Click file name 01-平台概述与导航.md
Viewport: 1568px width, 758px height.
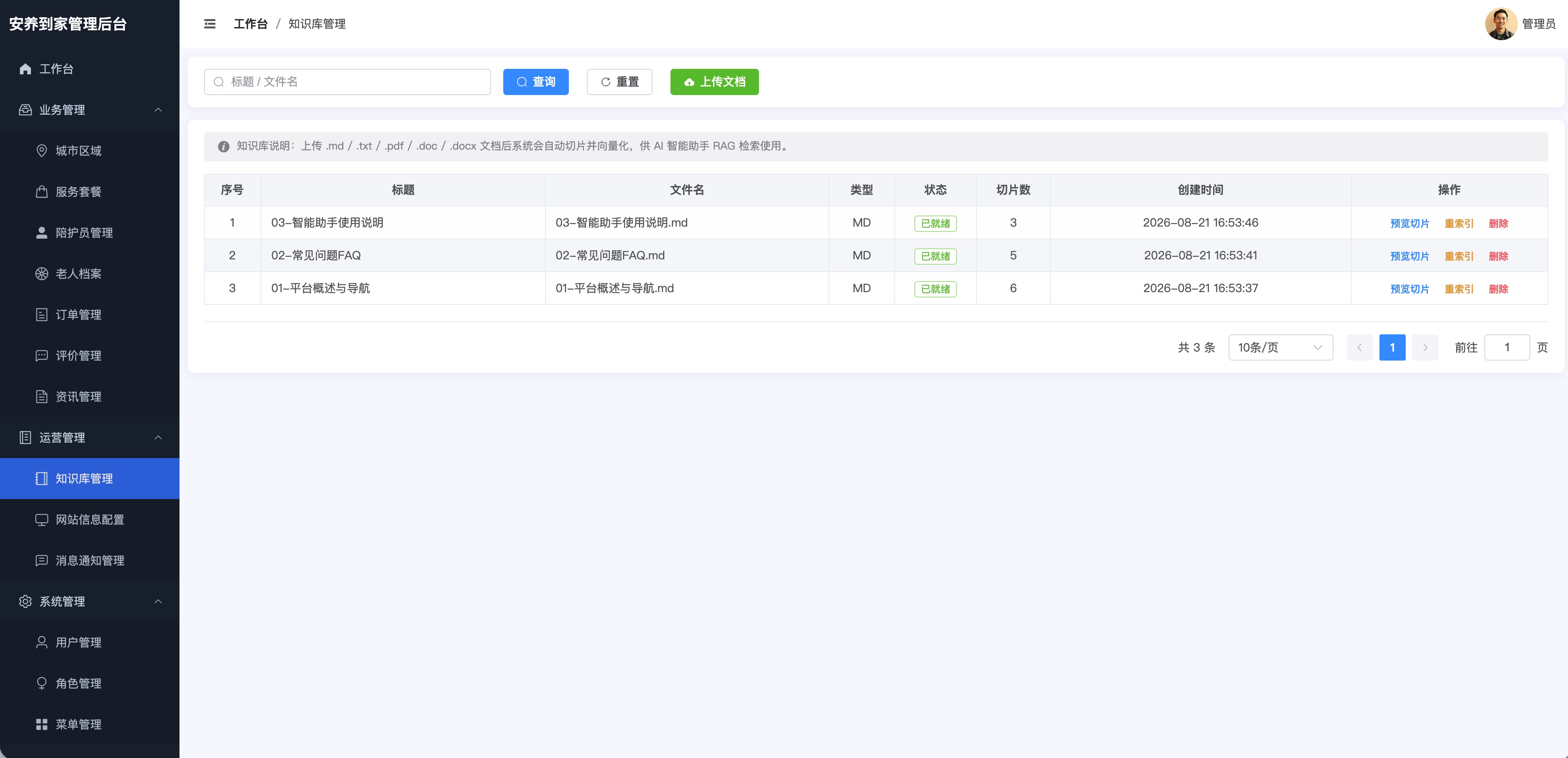614,288
